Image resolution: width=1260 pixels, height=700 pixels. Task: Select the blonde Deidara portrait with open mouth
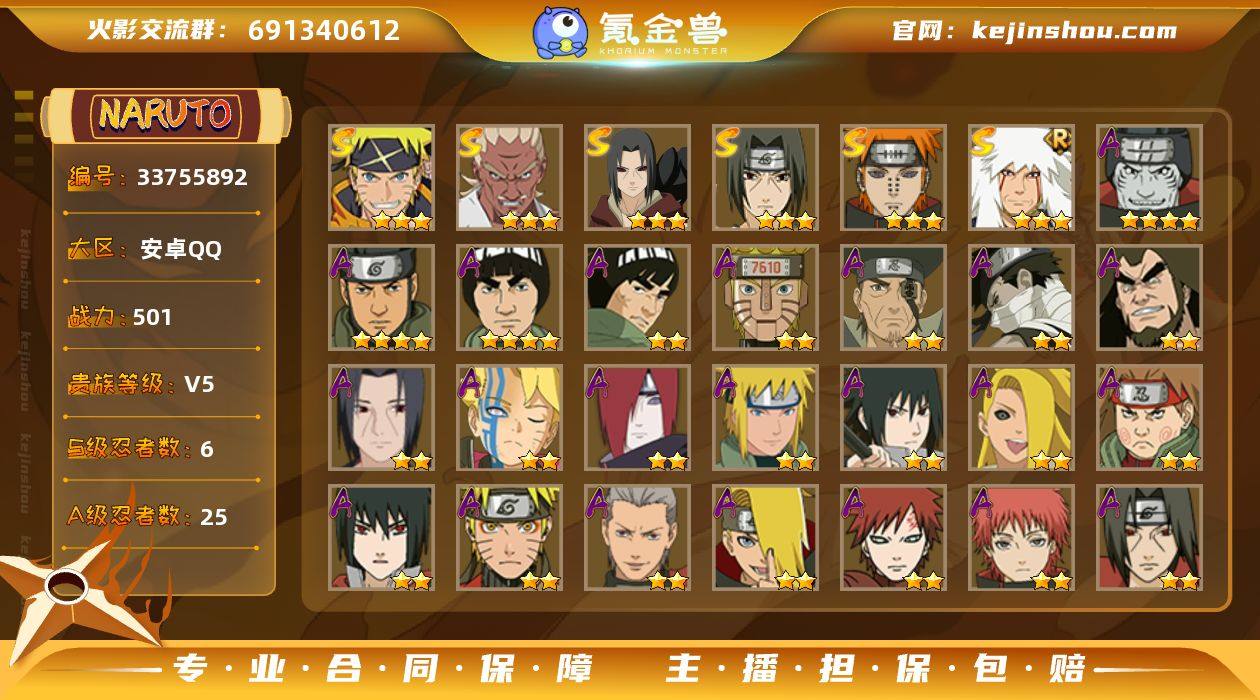(x=1021, y=418)
